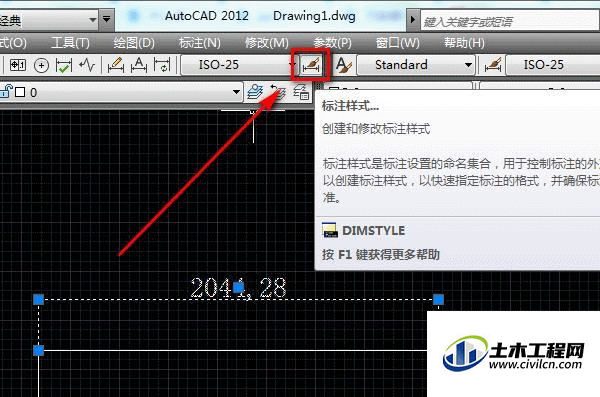The width and height of the screenshot is (600, 397).
Task: Click the Drawing1.dwg title text
Action: pos(314,16)
